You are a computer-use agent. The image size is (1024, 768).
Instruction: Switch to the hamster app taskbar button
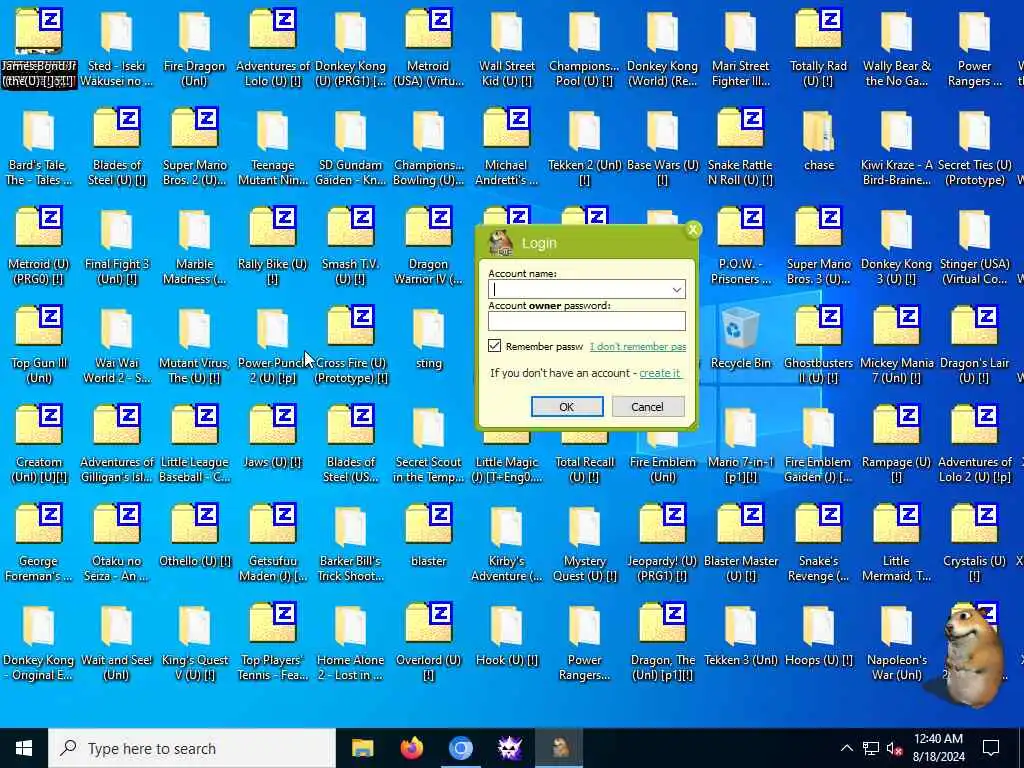tap(560, 748)
